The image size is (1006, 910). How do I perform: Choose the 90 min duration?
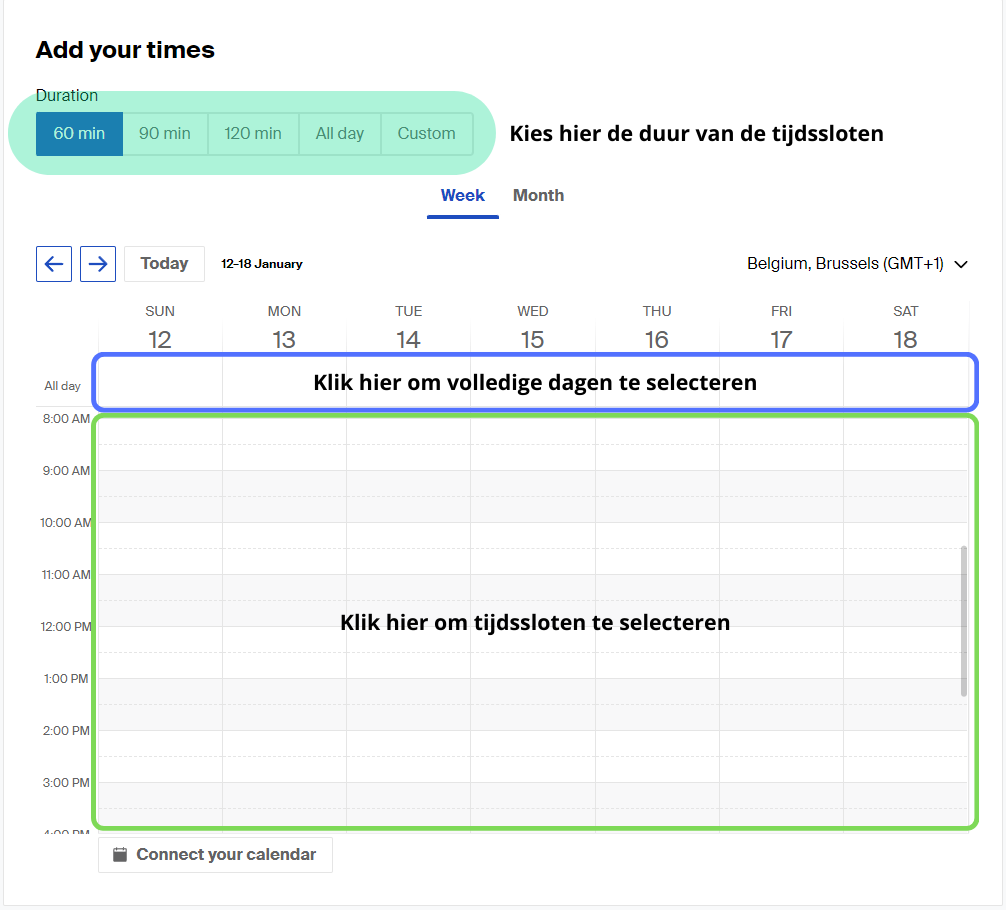pos(165,133)
